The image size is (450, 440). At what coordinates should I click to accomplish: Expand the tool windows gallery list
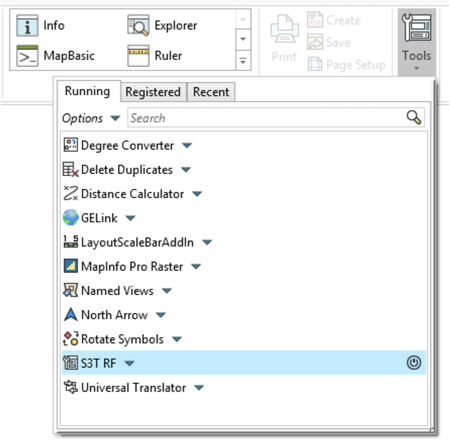(x=243, y=62)
